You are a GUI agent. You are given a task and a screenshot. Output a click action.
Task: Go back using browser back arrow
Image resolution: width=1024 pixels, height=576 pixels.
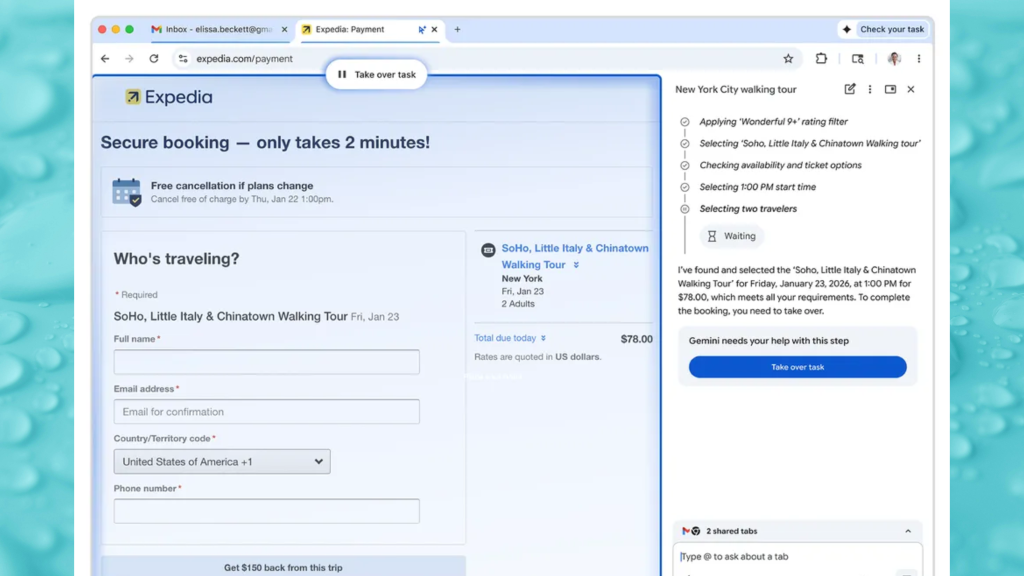(105, 59)
